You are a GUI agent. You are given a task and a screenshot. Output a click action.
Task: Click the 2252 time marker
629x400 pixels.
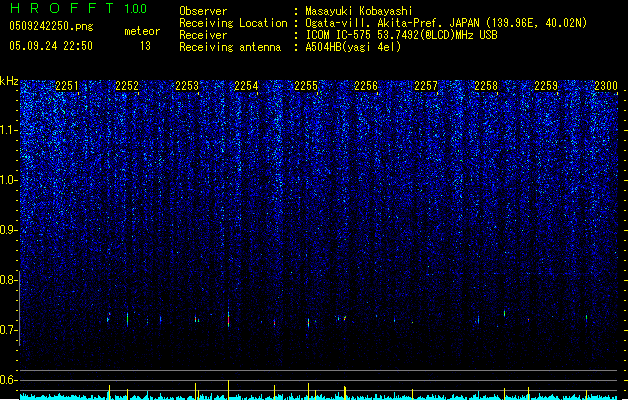click(x=127, y=86)
